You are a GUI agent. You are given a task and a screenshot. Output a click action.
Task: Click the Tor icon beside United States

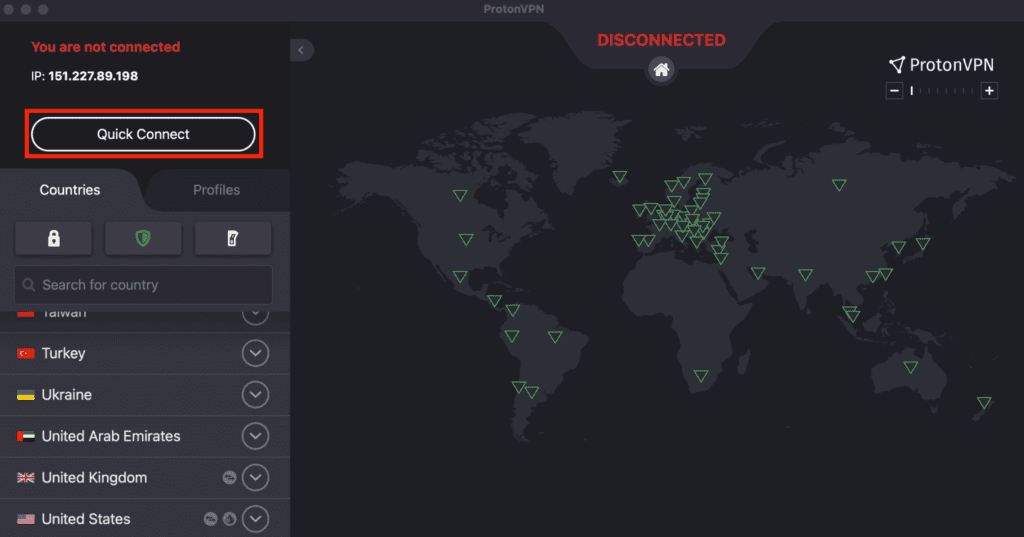click(x=229, y=519)
